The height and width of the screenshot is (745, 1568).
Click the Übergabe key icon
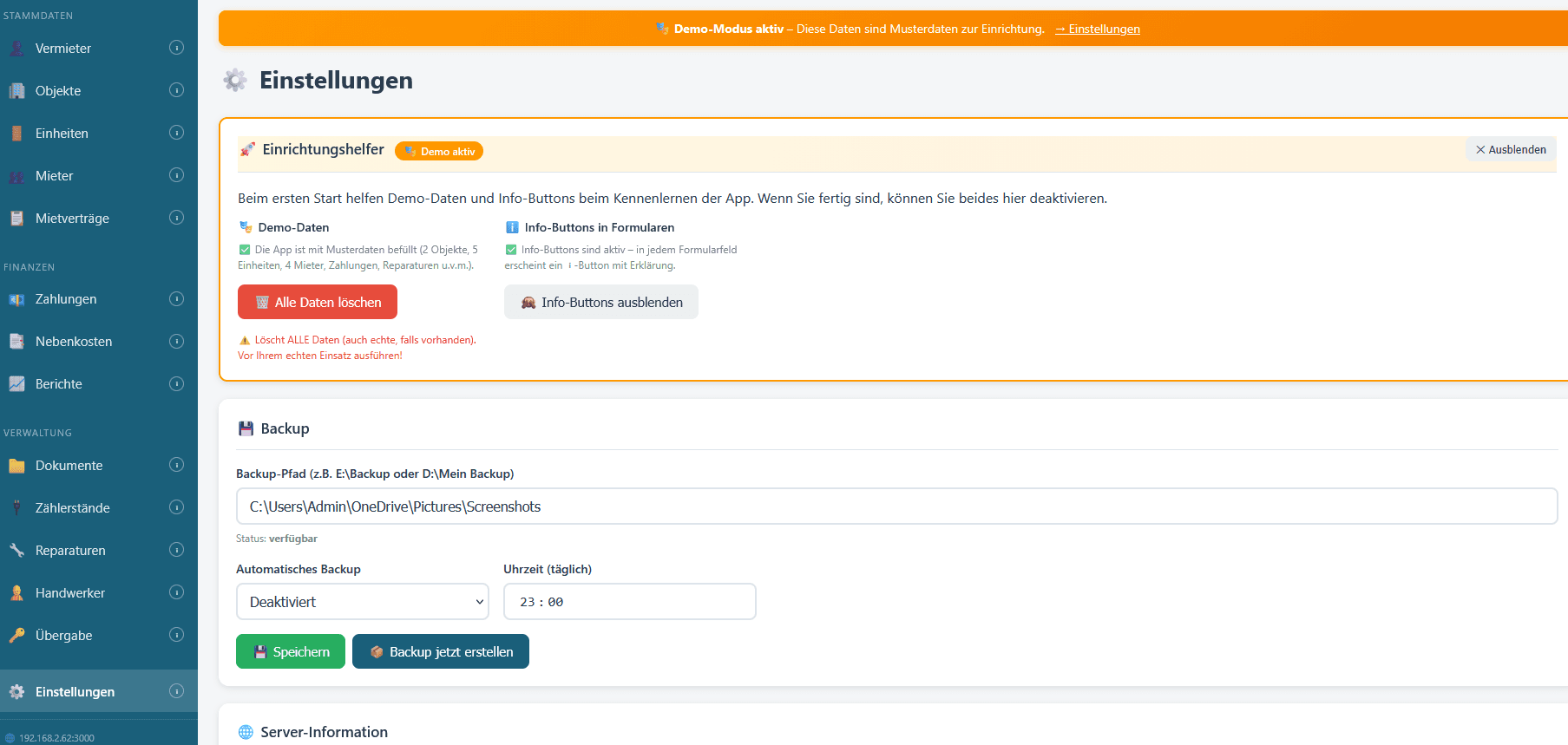[16, 636]
